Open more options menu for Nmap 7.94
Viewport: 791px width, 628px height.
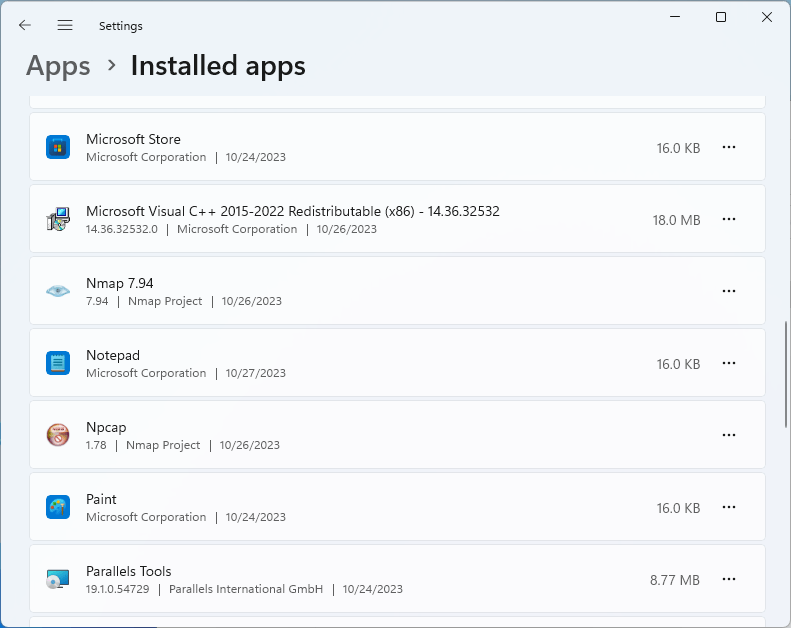coord(729,291)
